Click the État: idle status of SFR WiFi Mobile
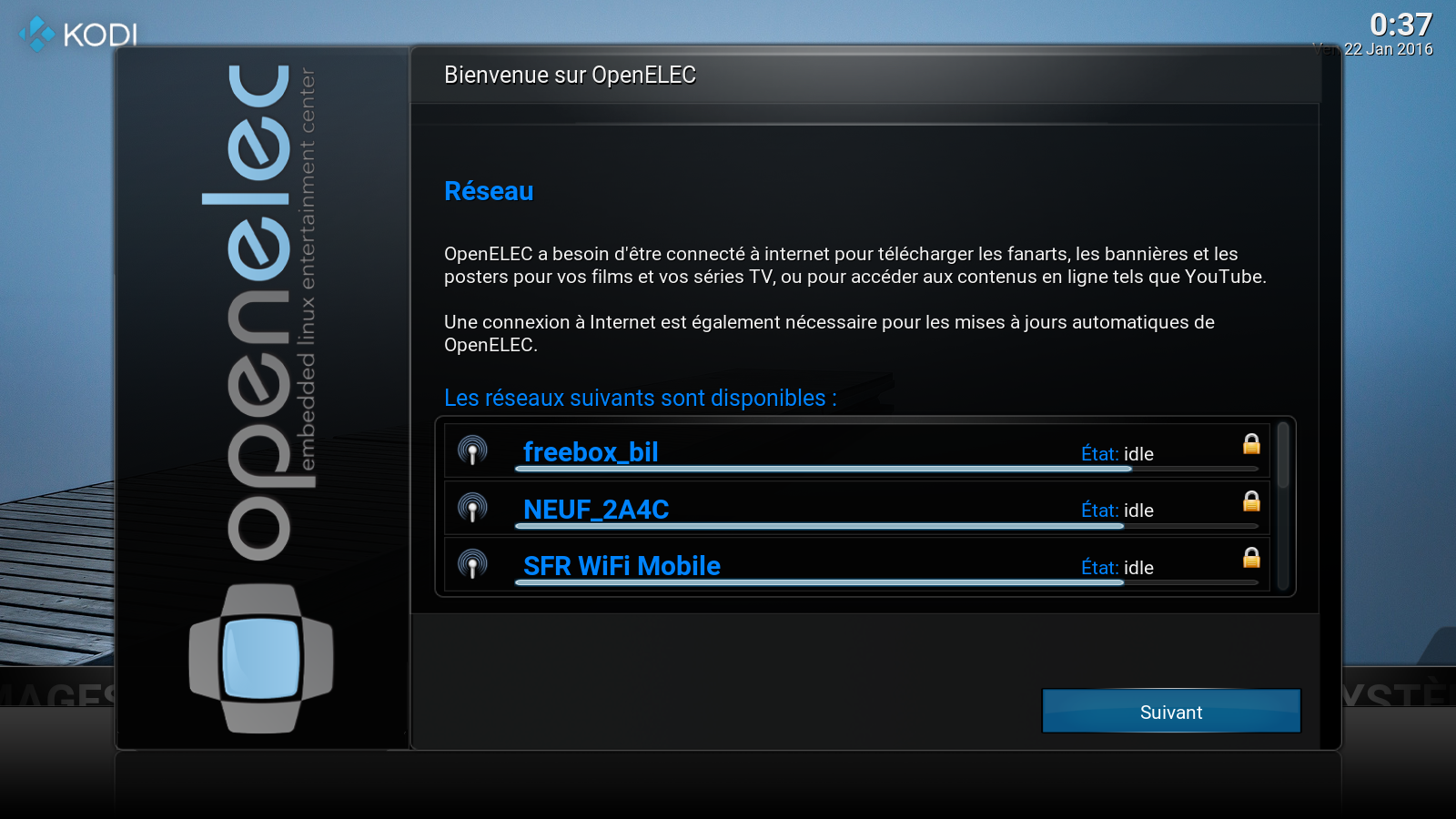The image size is (1456, 819). pos(1117,567)
